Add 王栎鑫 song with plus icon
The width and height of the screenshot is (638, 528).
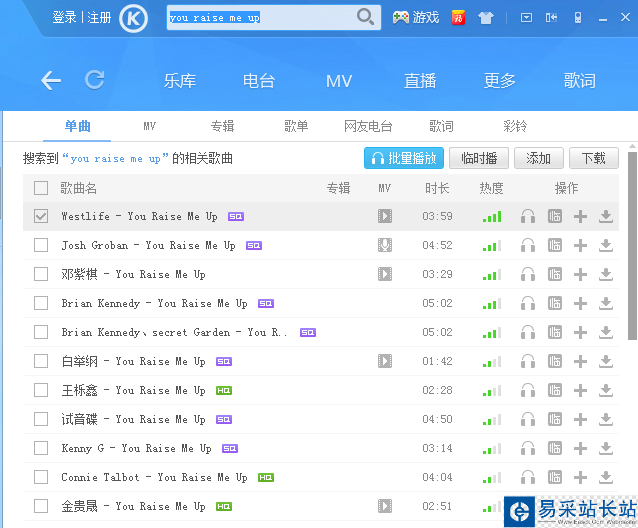coord(580,390)
